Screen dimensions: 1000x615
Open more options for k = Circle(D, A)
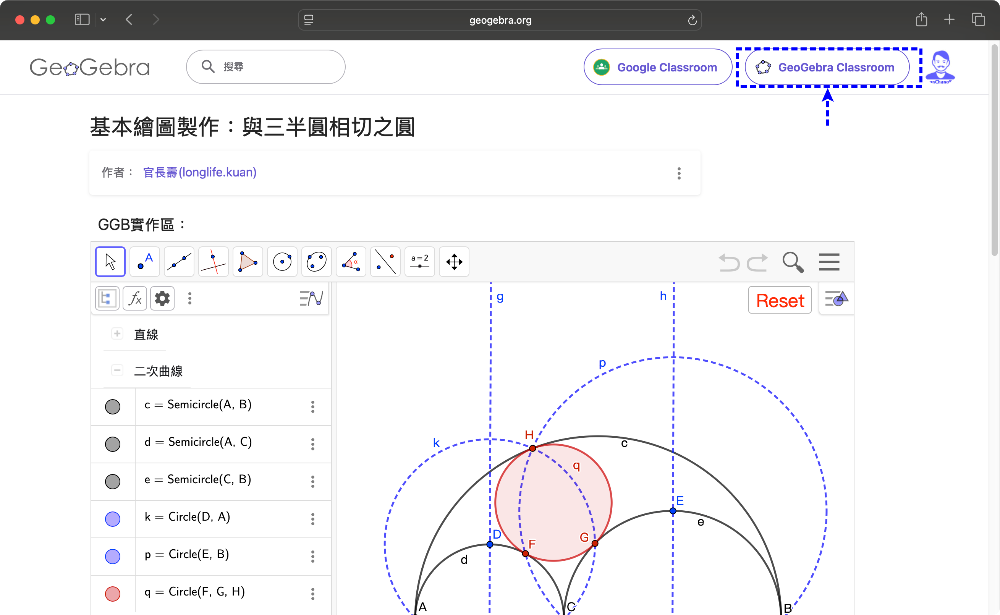click(312, 519)
